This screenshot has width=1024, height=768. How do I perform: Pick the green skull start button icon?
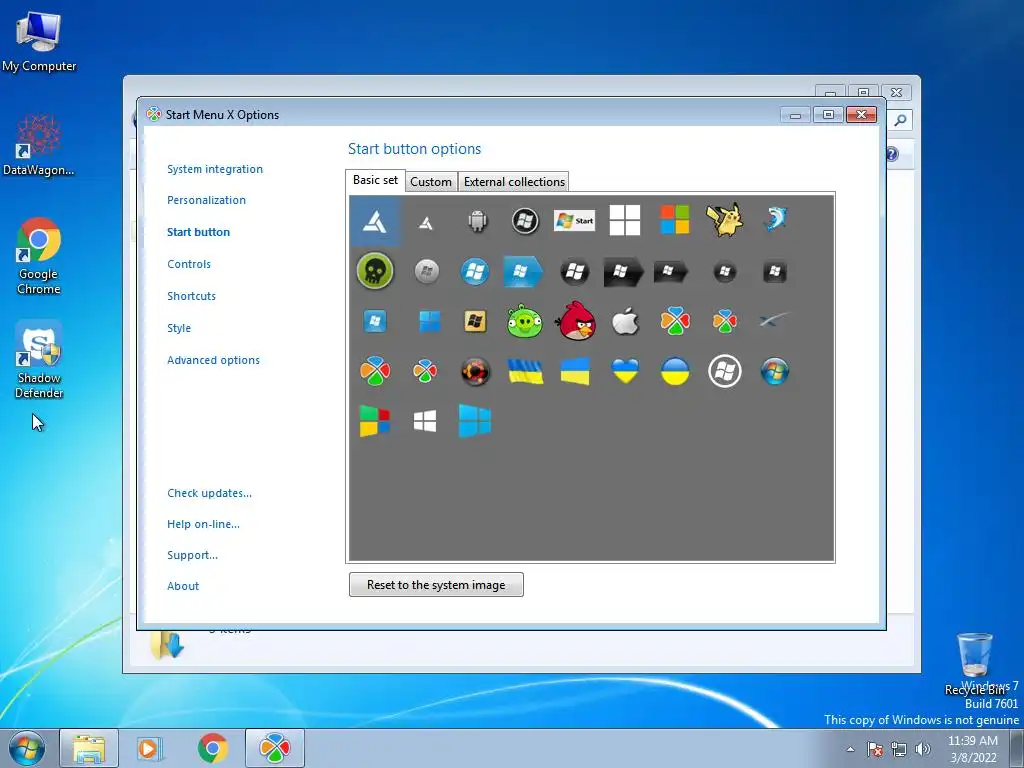click(375, 270)
